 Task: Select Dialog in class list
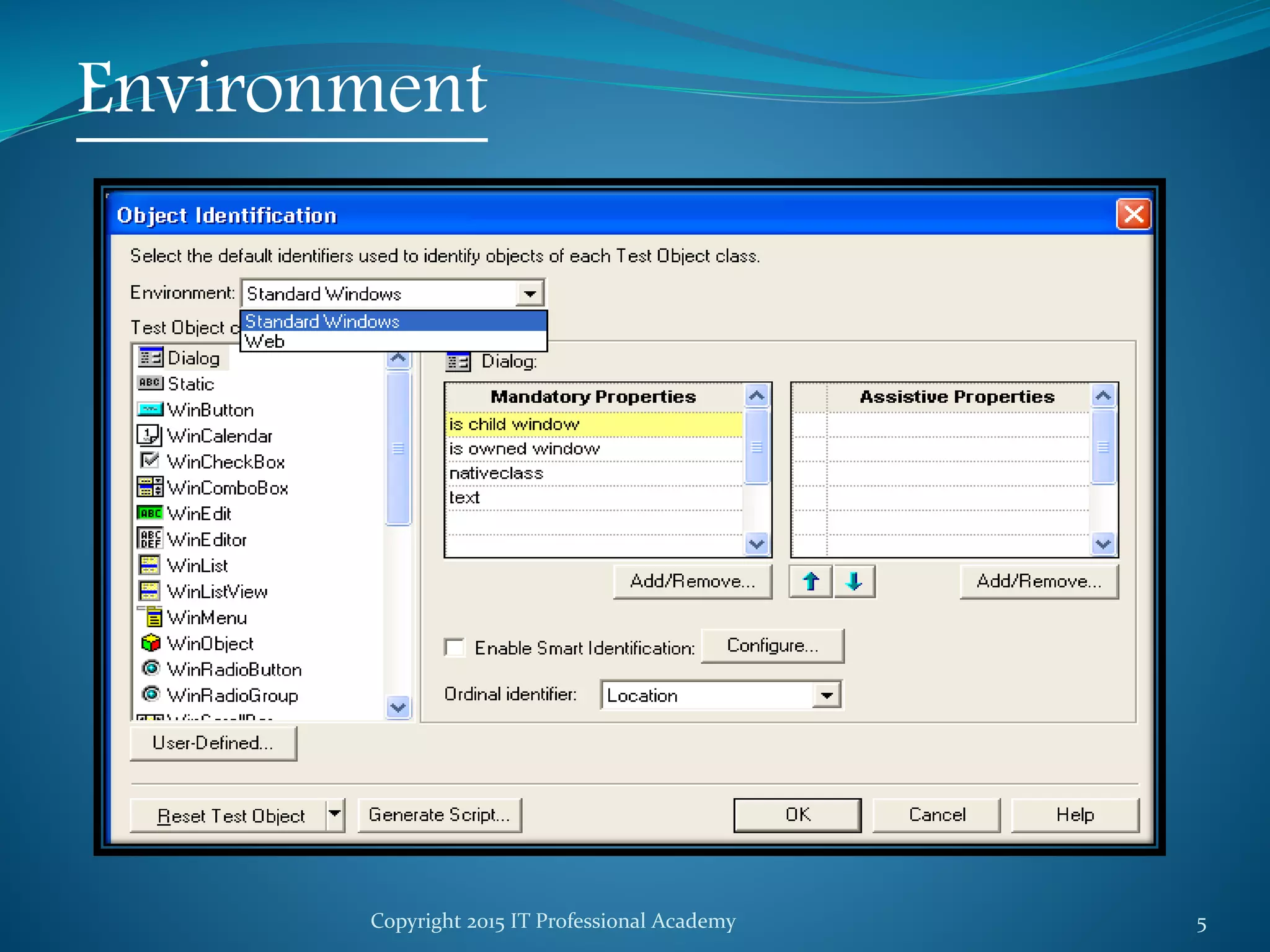pyautogui.click(x=193, y=358)
